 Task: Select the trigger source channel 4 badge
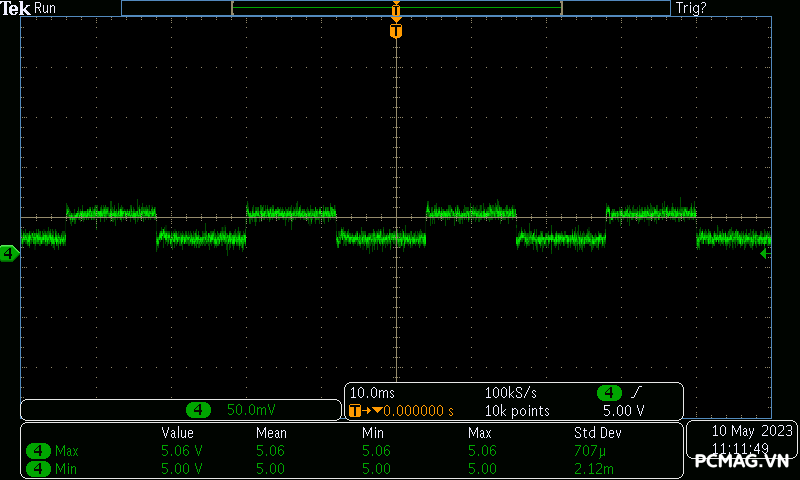(x=608, y=393)
